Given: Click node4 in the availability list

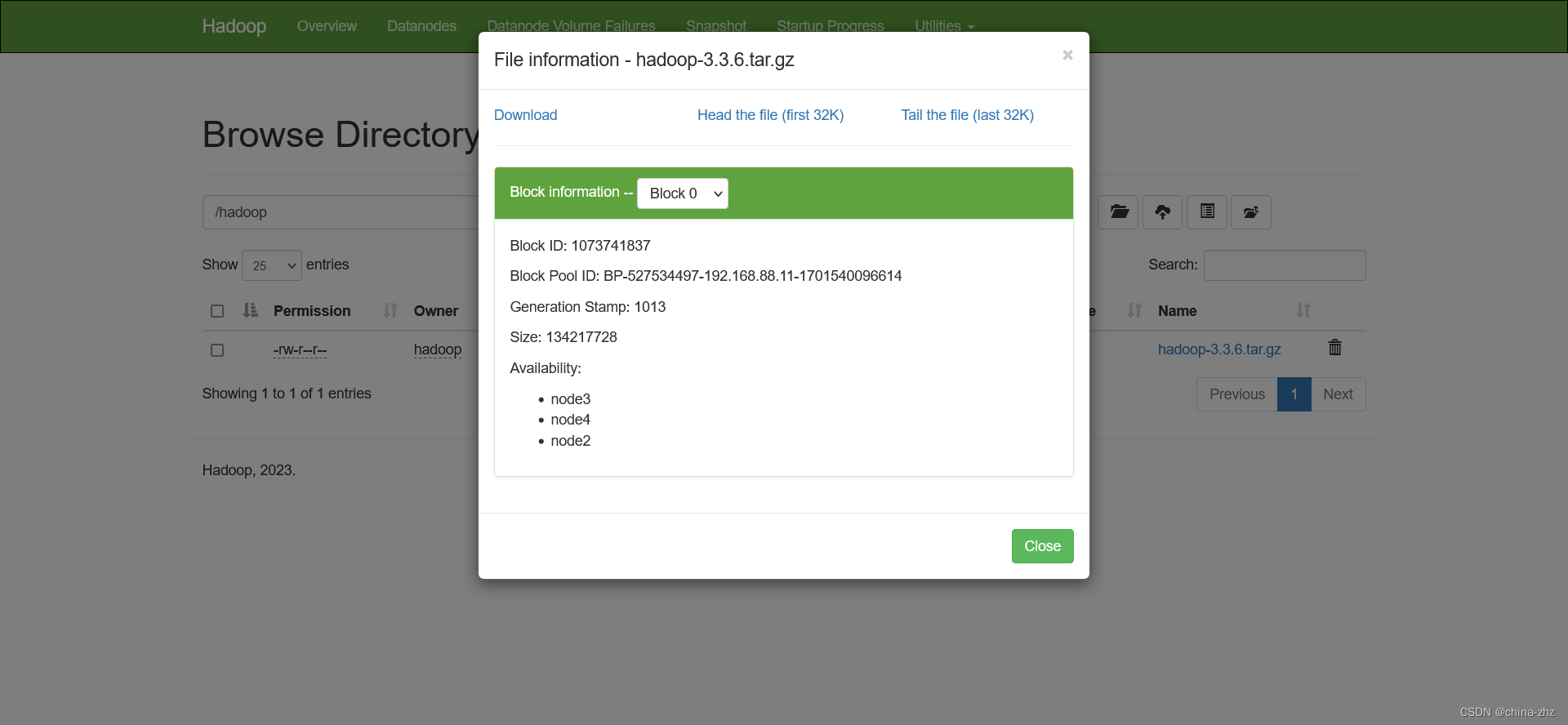Looking at the screenshot, I should [570, 420].
